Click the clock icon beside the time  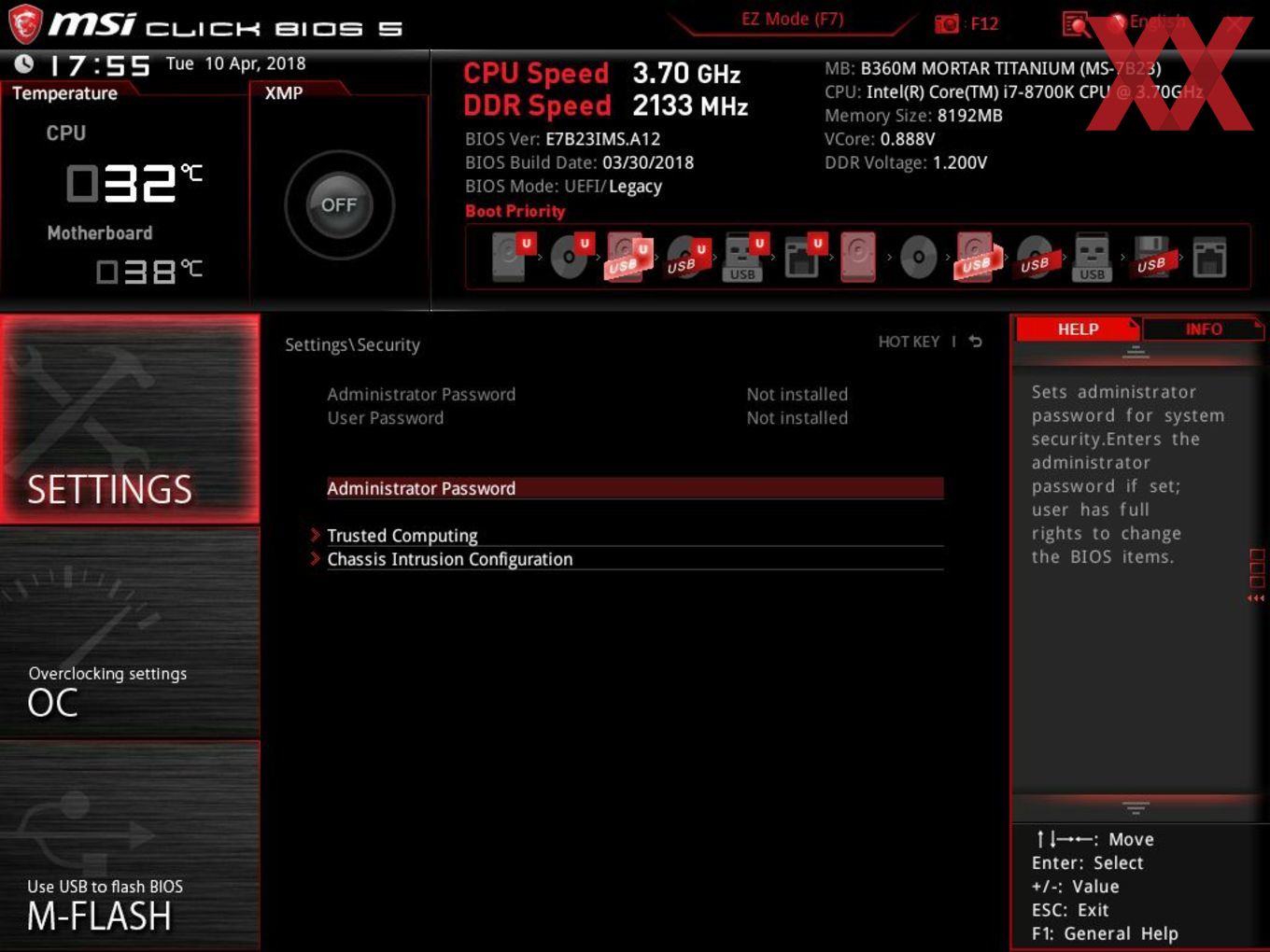pyautogui.click(x=24, y=63)
